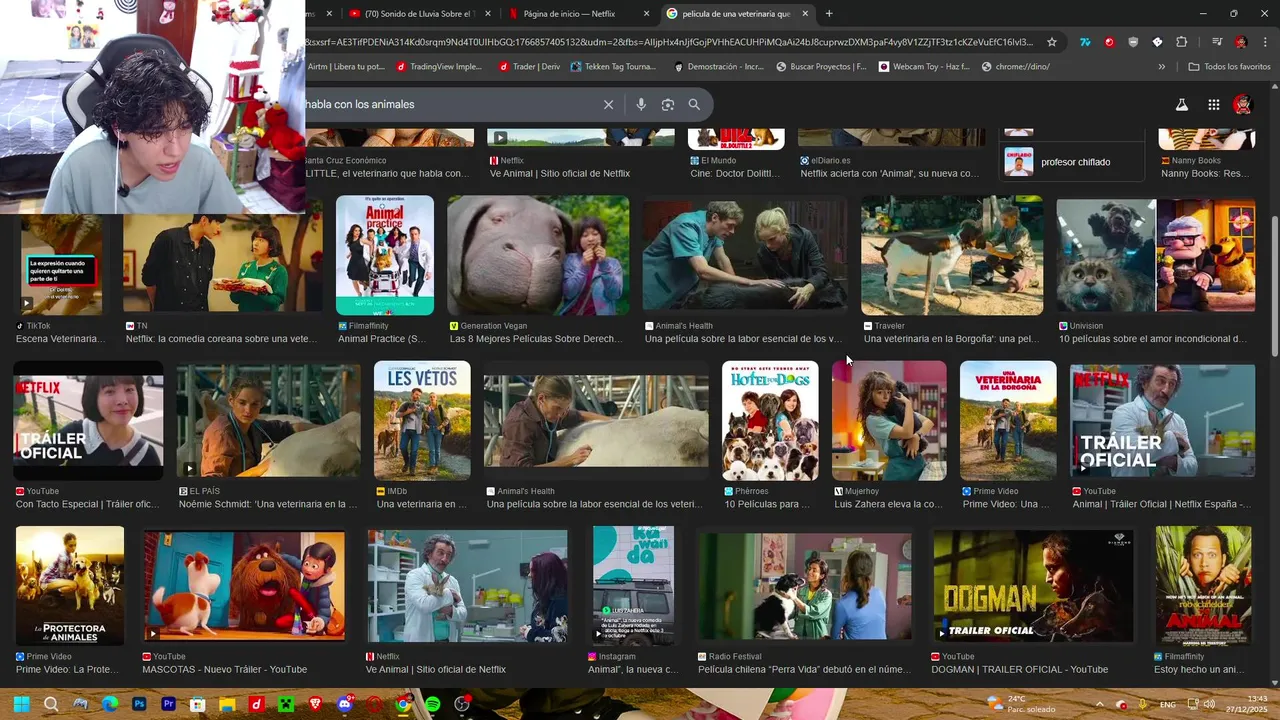Image resolution: width=1280 pixels, height=720 pixels.
Task: Open the volume control in system tray
Action: click(1211, 704)
